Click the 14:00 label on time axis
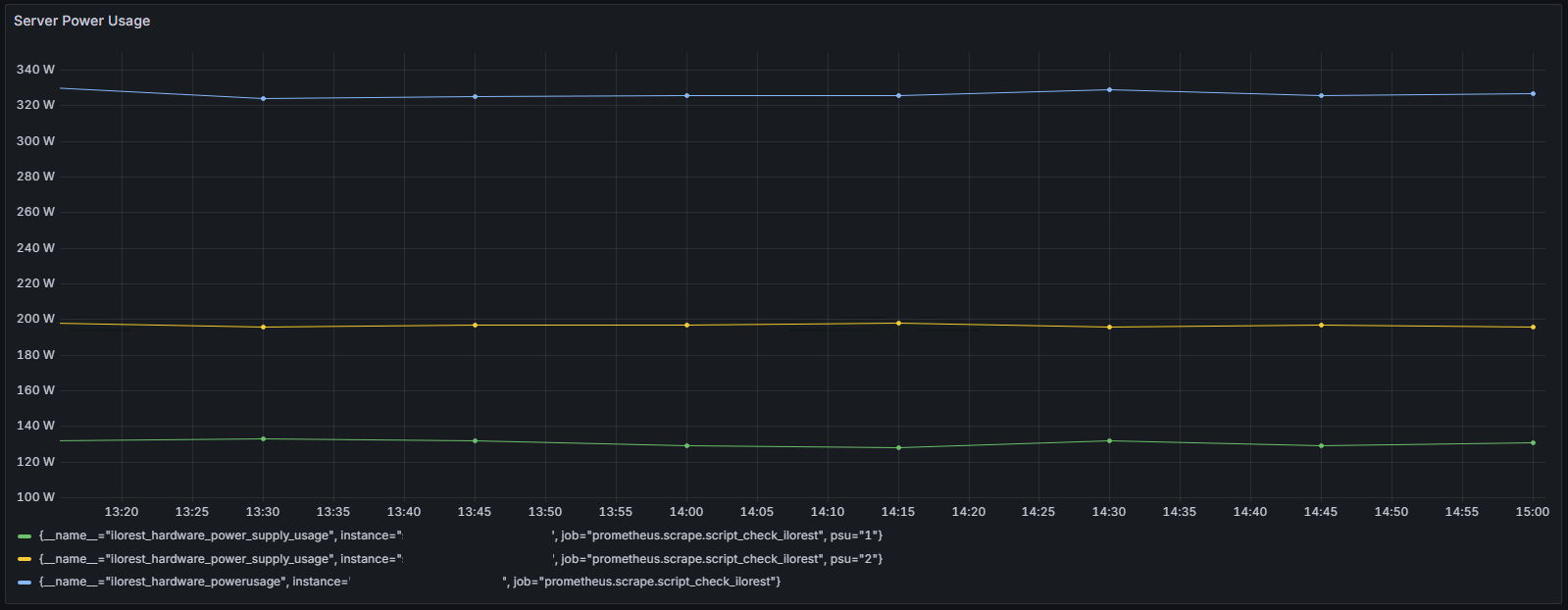This screenshot has height=610, width=1568. click(x=686, y=512)
